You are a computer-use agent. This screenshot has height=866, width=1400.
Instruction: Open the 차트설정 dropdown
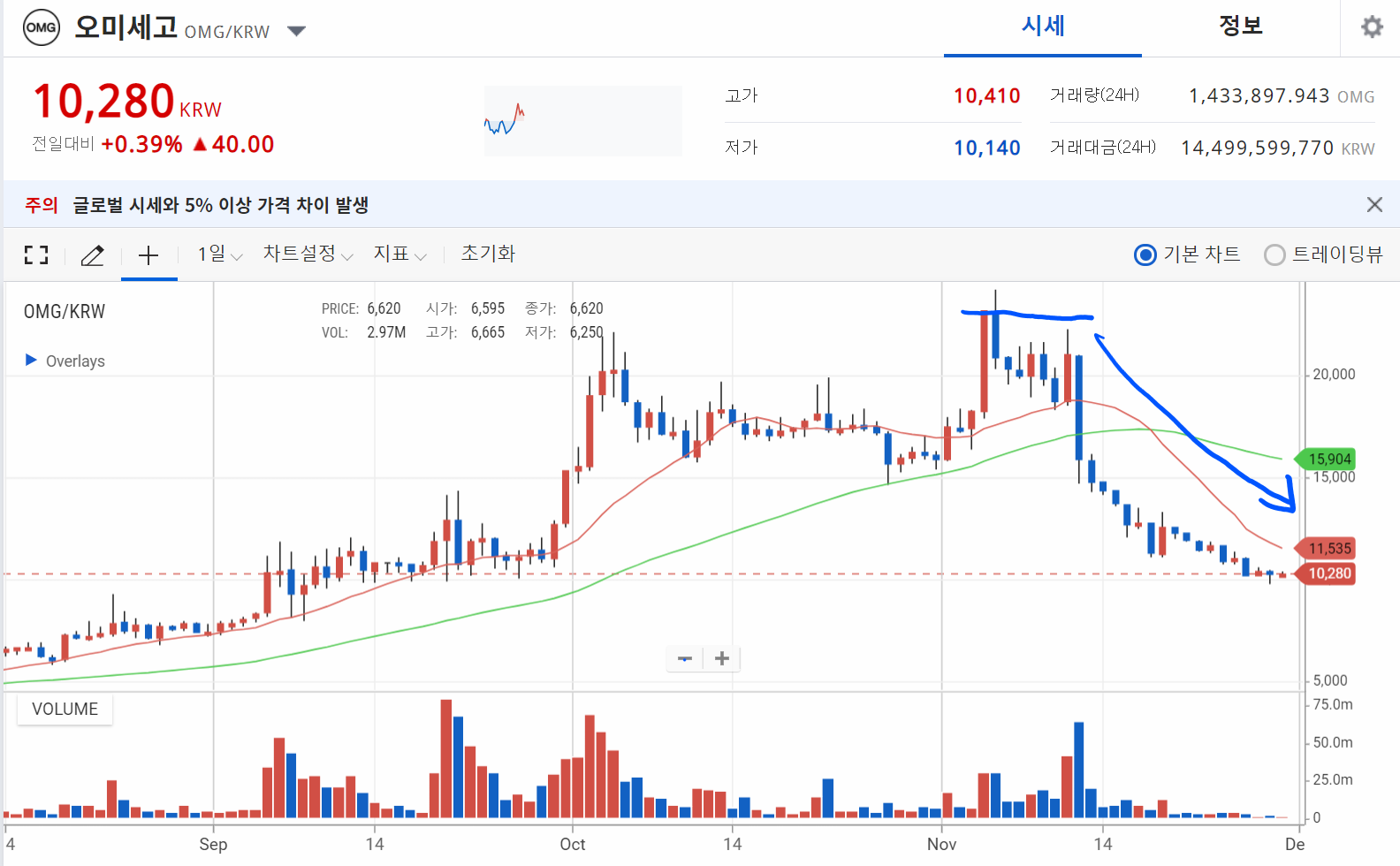308,254
